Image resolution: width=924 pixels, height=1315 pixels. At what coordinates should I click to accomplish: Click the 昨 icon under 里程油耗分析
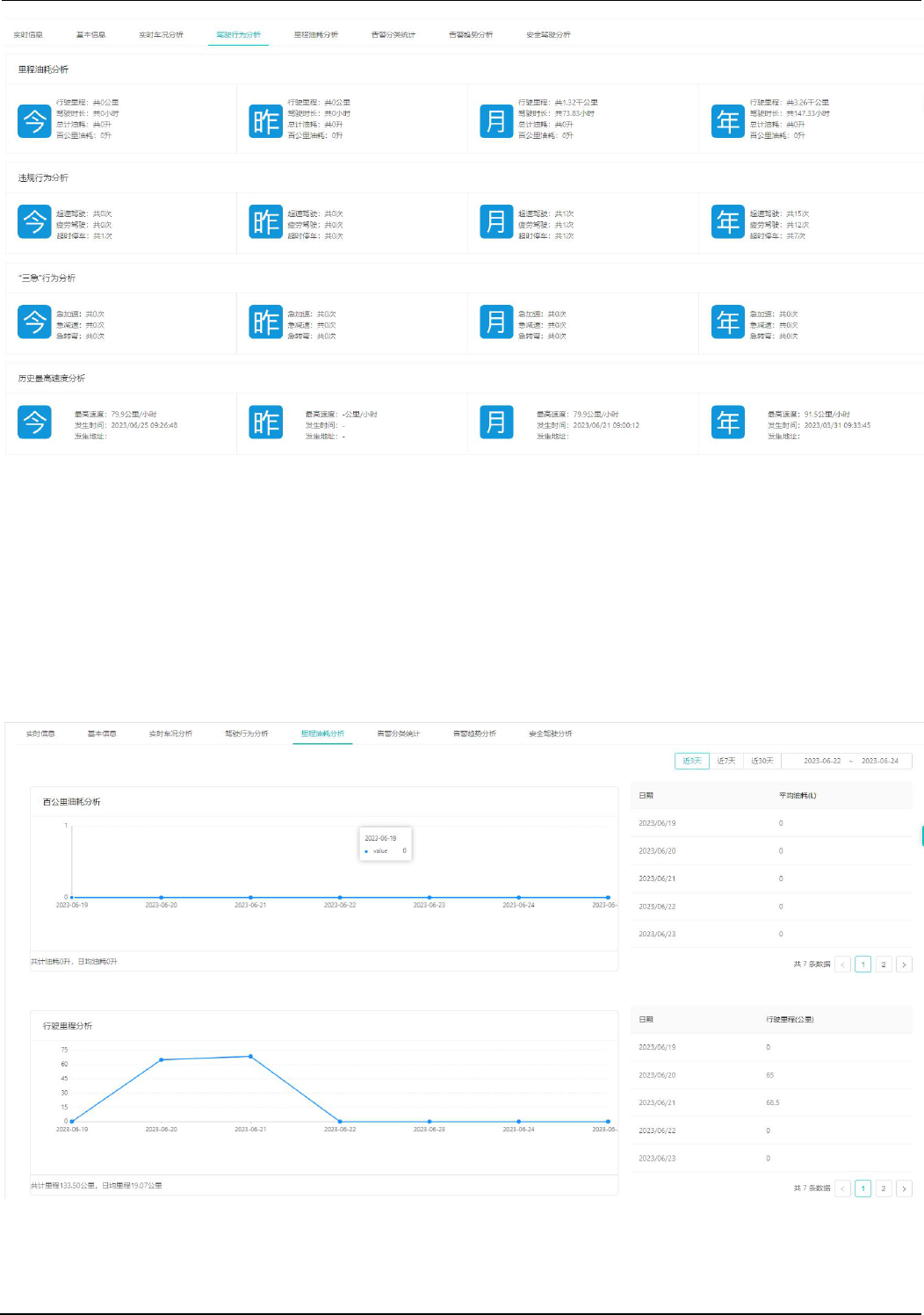265,120
